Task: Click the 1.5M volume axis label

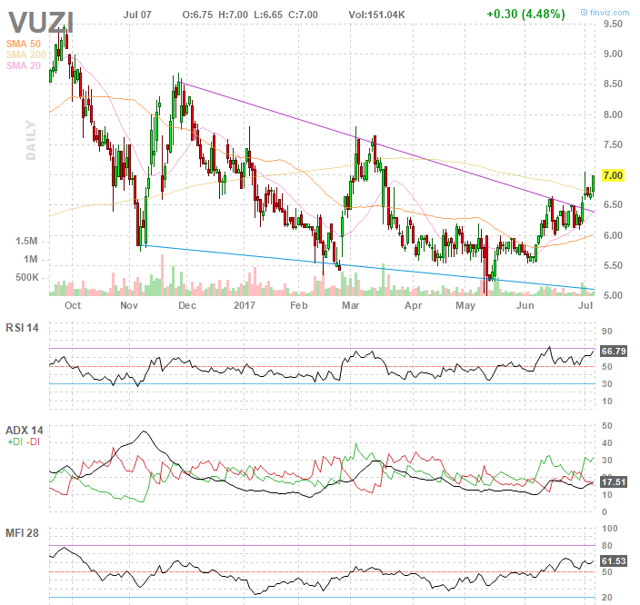Action: pyautogui.click(x=27, y=241)
